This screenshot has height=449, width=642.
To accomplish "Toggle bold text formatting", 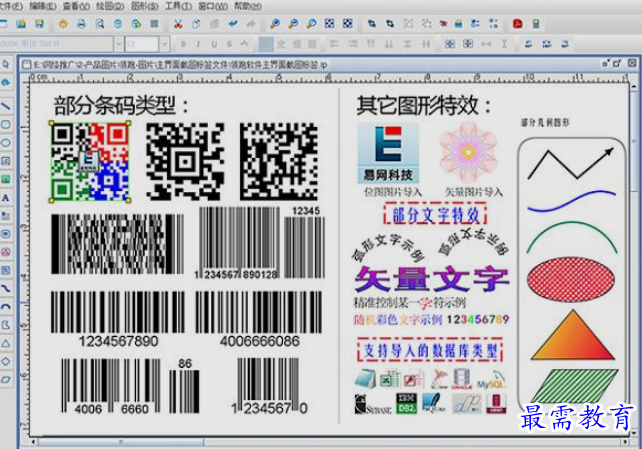I will tap(183, 44).
